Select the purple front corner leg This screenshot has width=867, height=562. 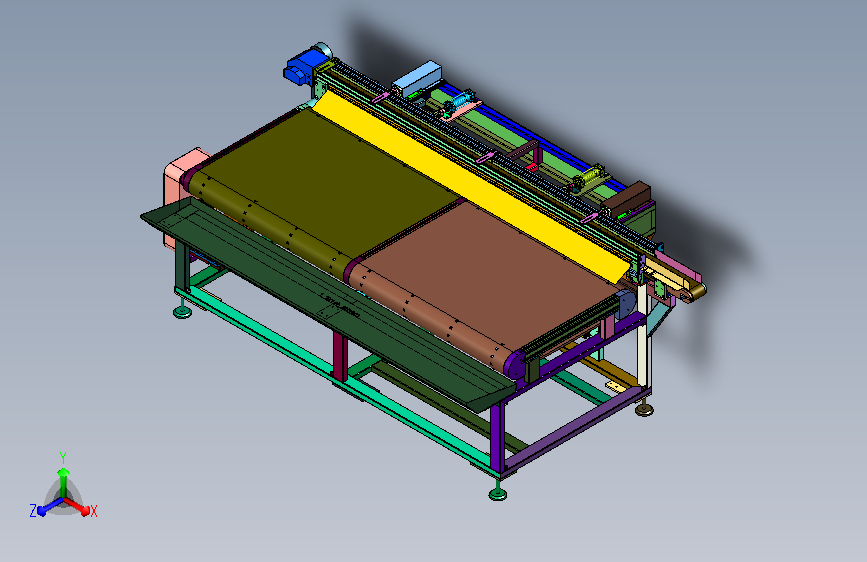497,438
